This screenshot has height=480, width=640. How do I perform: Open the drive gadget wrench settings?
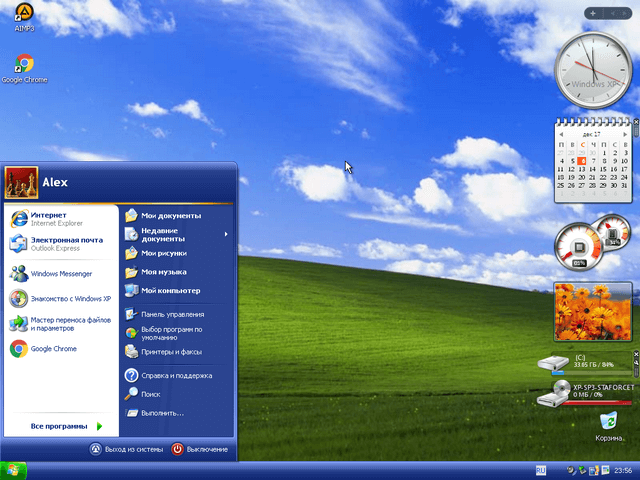pyautogui.click(x=636, y=362)
